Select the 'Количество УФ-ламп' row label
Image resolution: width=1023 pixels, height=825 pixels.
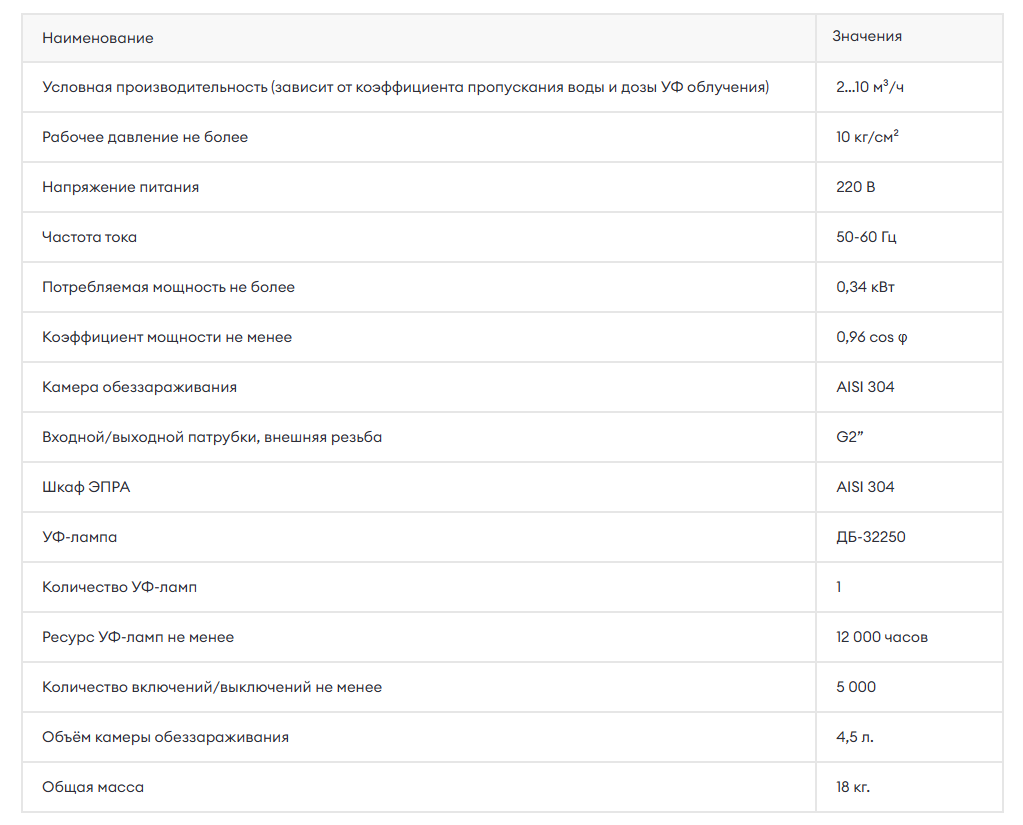(119, 587)
